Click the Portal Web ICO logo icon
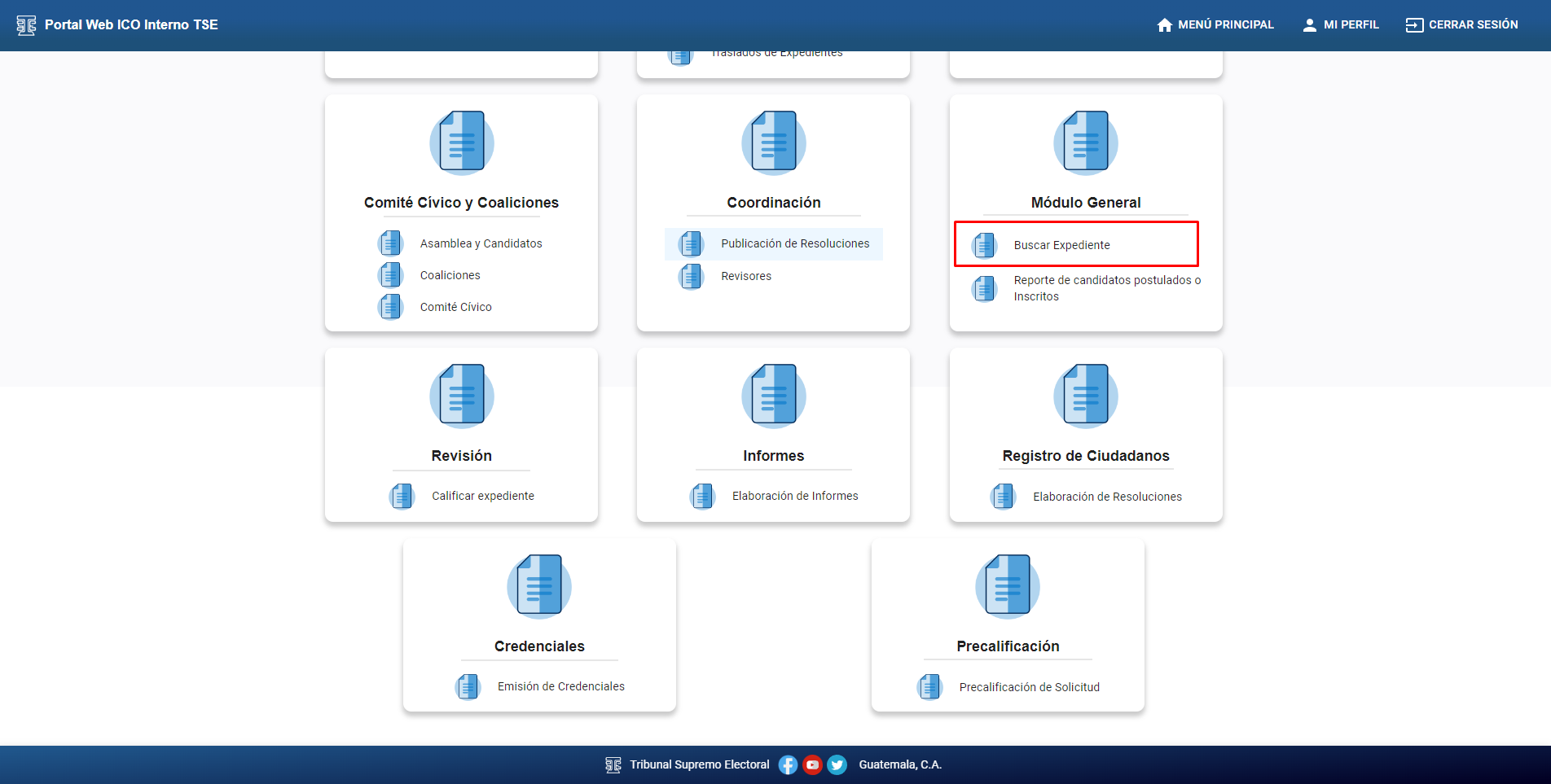The width and height of the screenshot is (1551, 784). [26, 25]
